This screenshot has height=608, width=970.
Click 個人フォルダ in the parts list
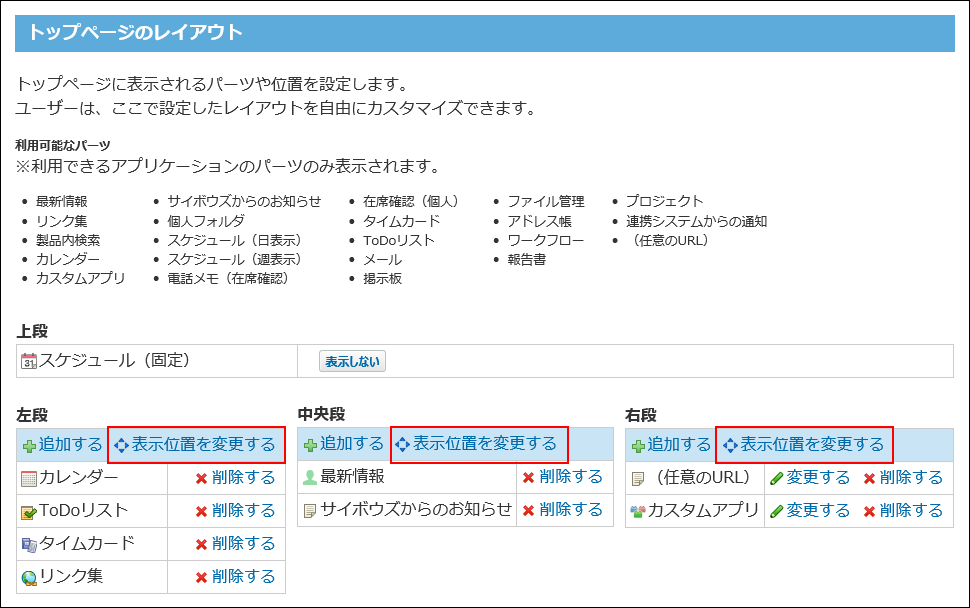[x=206, y=221]
